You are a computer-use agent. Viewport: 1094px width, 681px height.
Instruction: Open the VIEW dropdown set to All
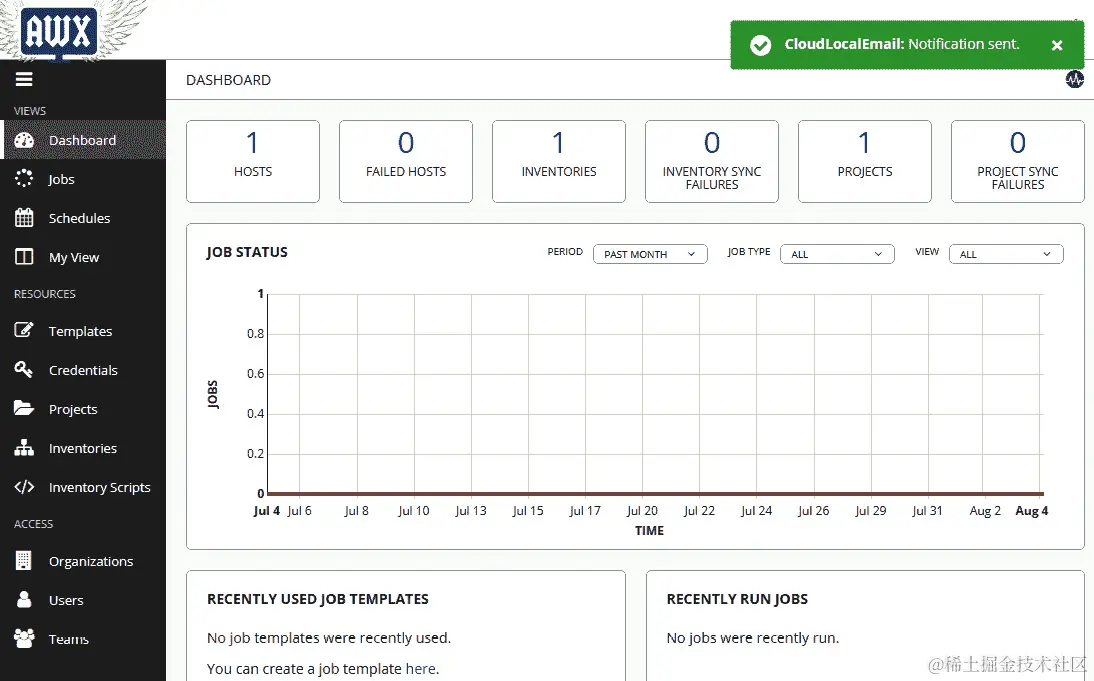[x=1006, y=254]
